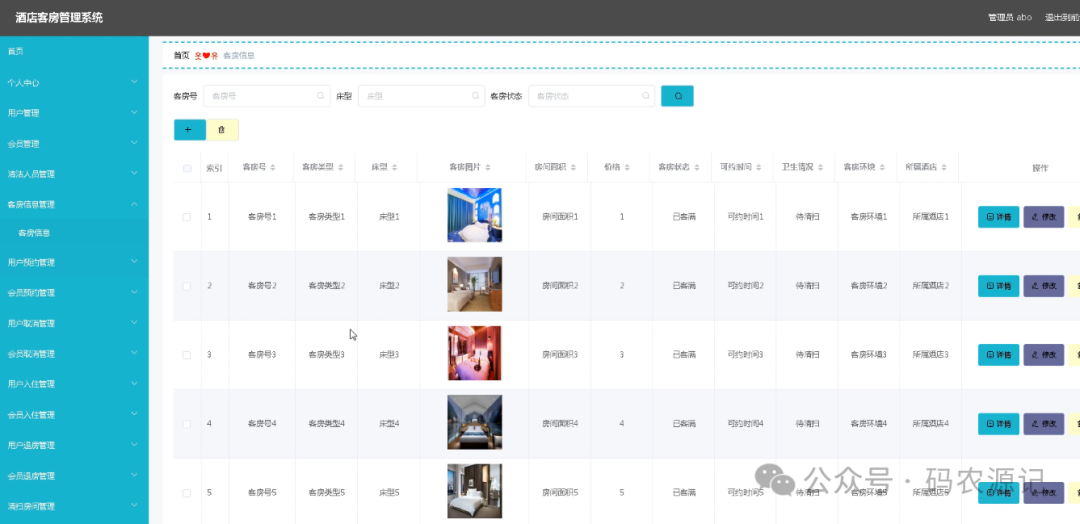Open 客房信息 sidebar submenu item
The height and width of the screenshot is (524, 1080).
coord(74,233)
